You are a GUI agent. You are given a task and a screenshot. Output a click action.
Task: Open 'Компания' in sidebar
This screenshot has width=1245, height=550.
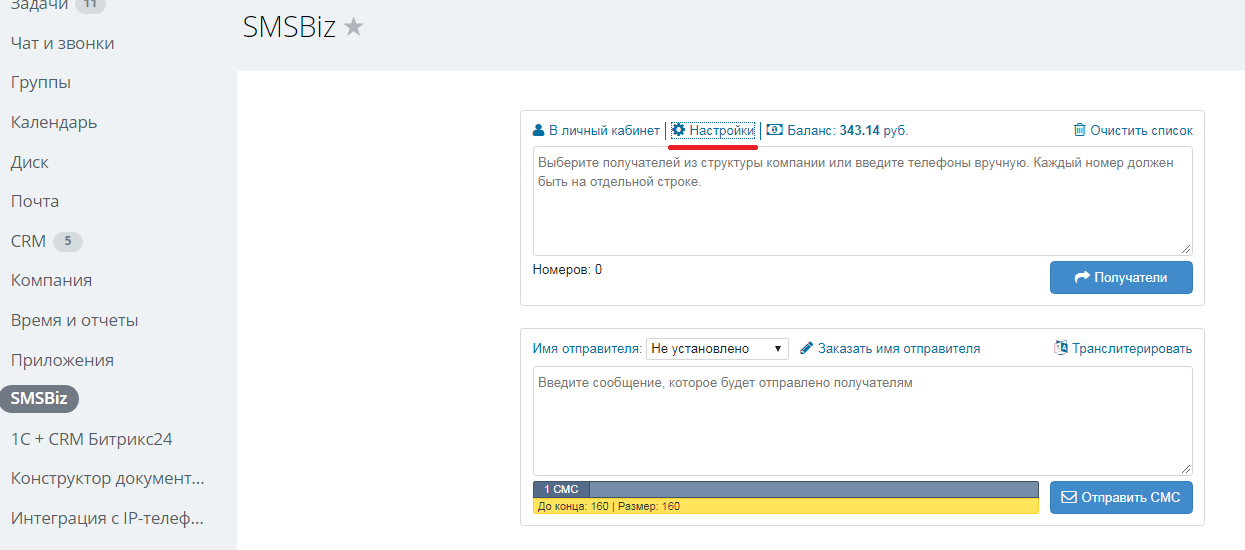(x=51, y=280)
